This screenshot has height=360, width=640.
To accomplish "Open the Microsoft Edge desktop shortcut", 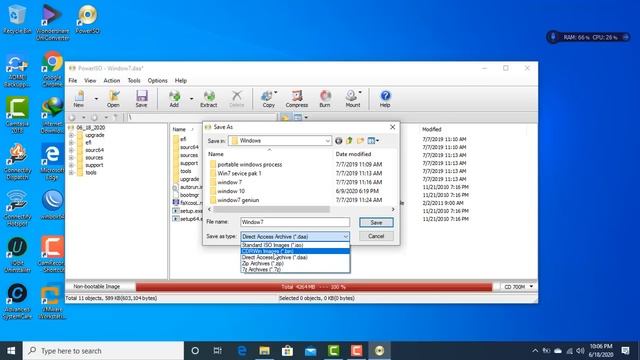I will (52, 162).
